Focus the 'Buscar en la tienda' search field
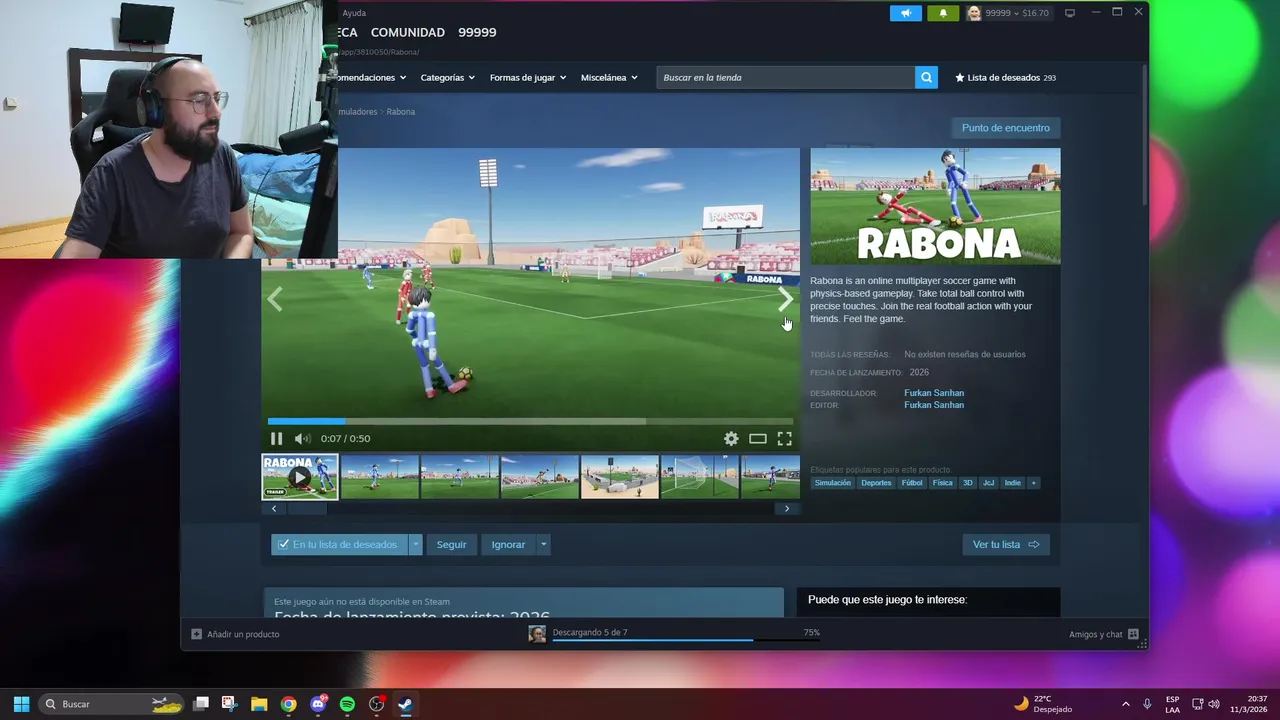Screen dimensions: 1280x720 [x=786, y=77]
